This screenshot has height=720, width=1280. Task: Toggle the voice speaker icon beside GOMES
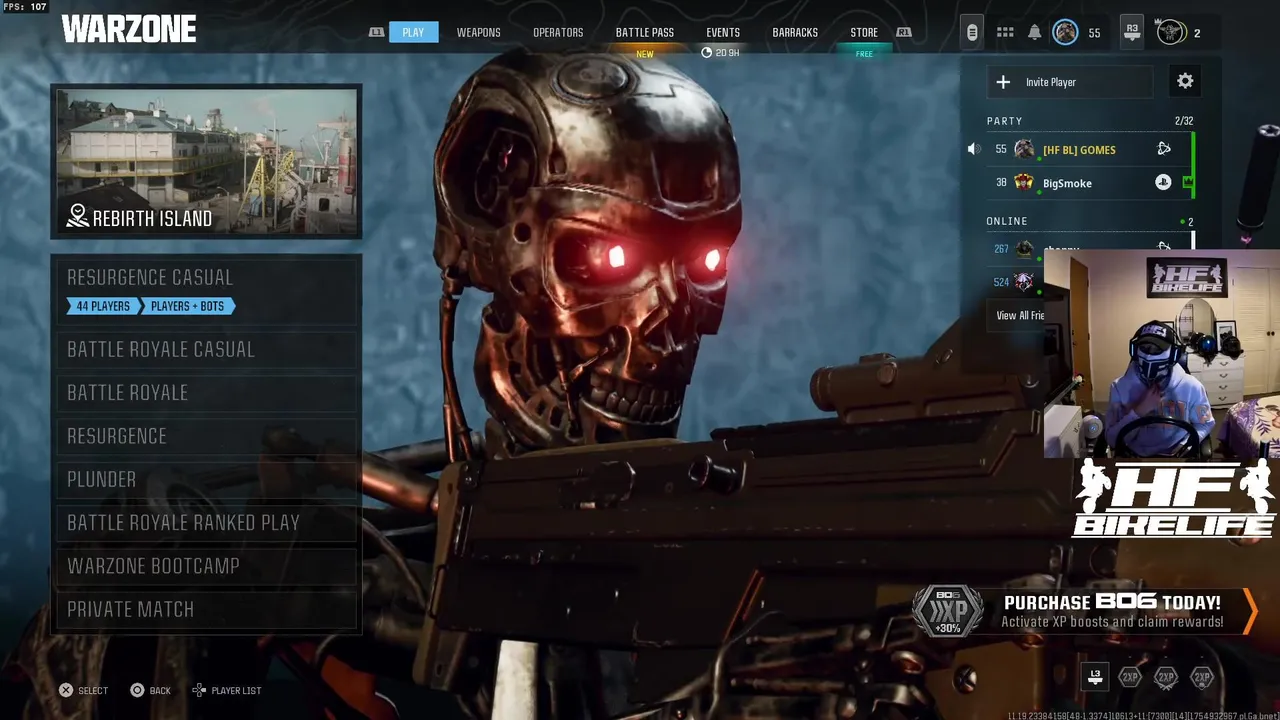974,149
